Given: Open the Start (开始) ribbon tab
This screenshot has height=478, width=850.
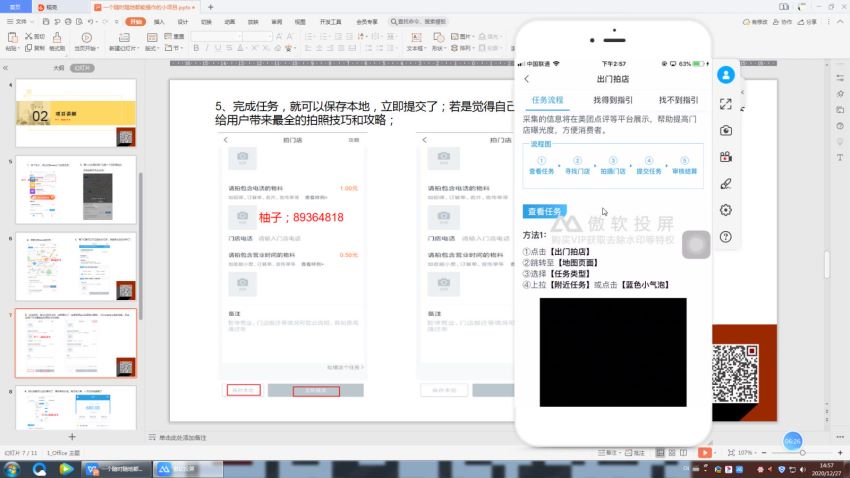Looking at the screenshot, I should point(136,22).
